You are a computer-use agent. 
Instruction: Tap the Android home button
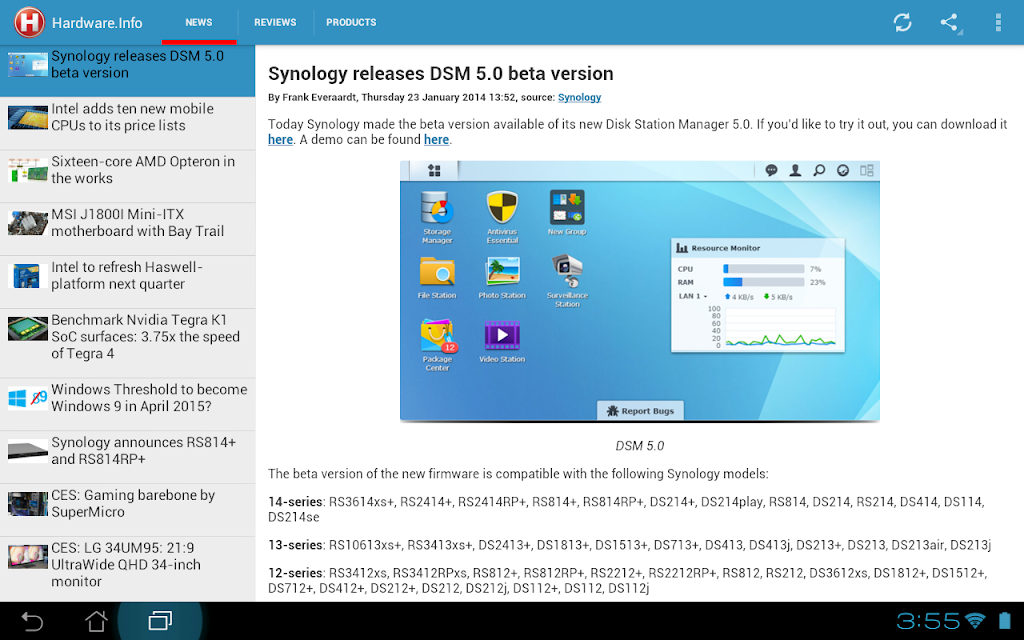coord(96,621)
